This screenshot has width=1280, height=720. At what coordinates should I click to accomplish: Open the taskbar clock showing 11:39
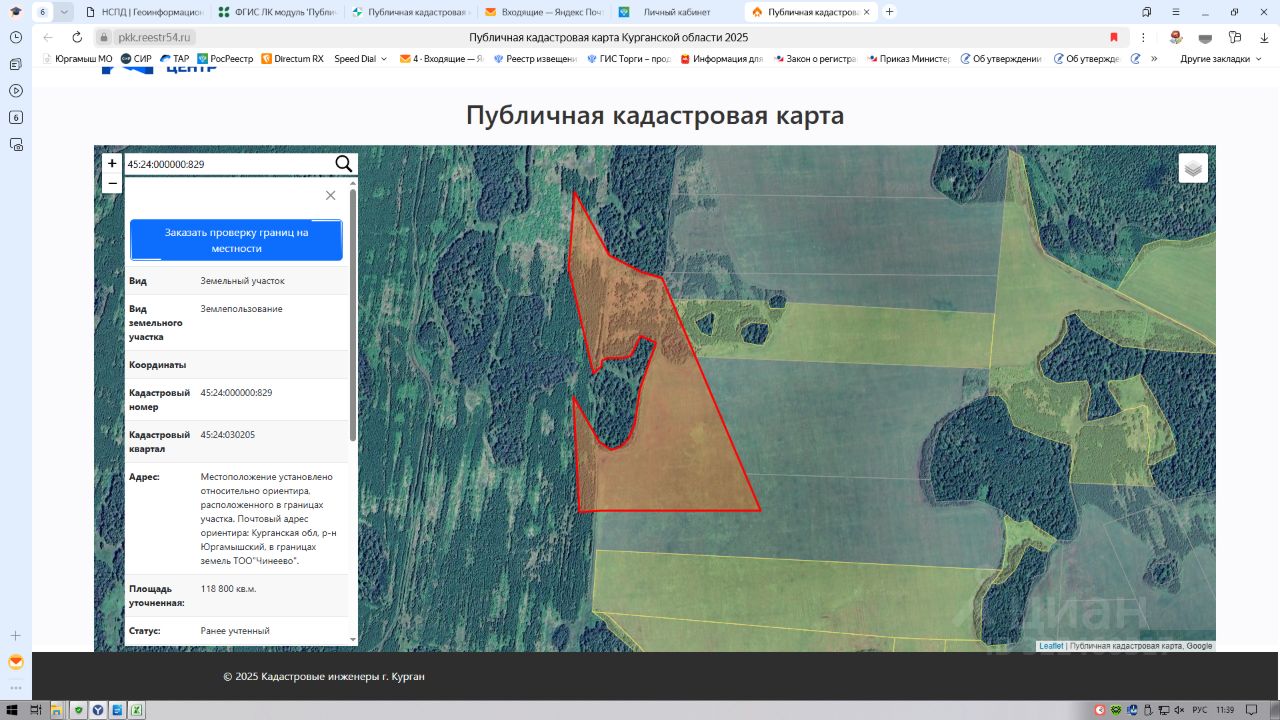(x=1225, y=710)
